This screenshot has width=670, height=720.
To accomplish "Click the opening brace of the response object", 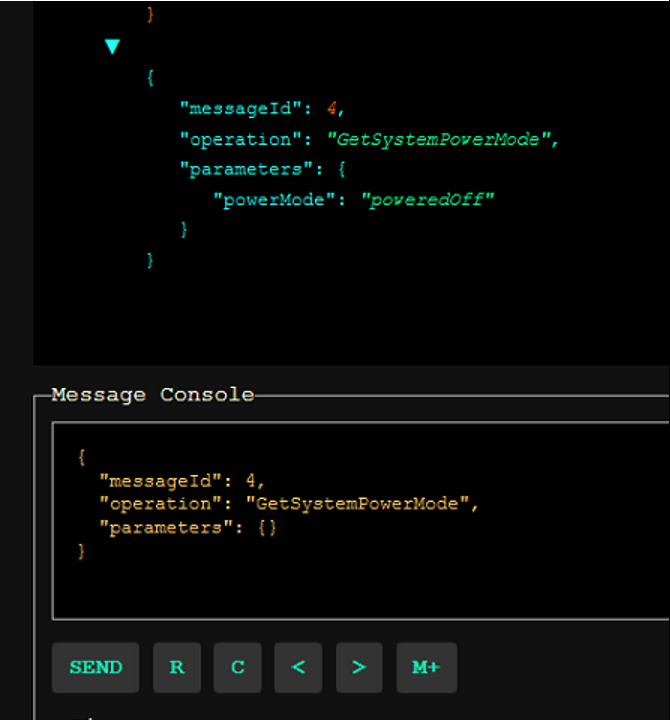I will [149, 78].
